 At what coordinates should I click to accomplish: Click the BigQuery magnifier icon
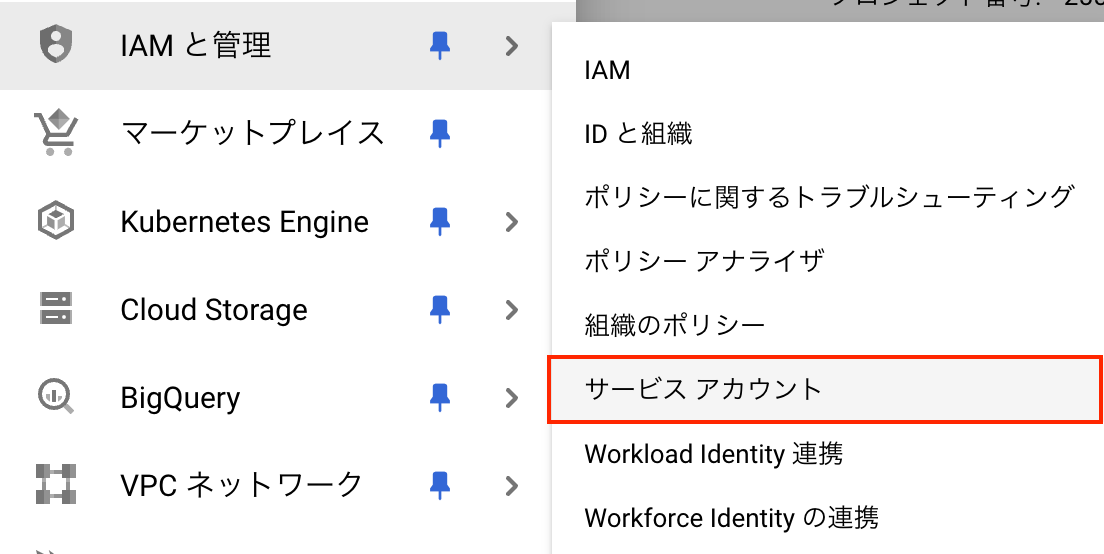pos(55,397)
